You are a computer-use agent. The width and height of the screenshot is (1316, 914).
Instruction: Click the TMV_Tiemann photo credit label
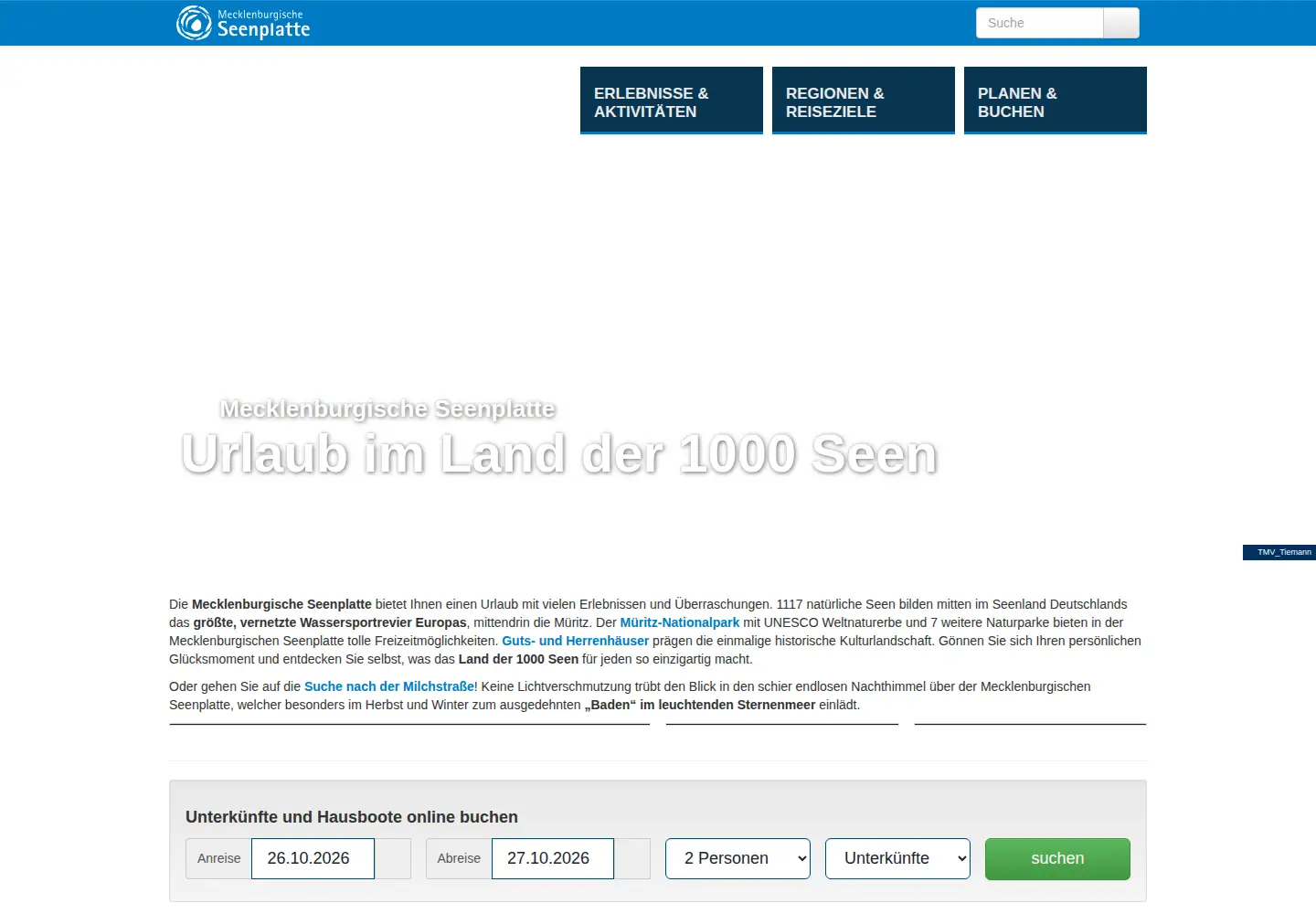pyautogui.click(x=1279, y=552)
